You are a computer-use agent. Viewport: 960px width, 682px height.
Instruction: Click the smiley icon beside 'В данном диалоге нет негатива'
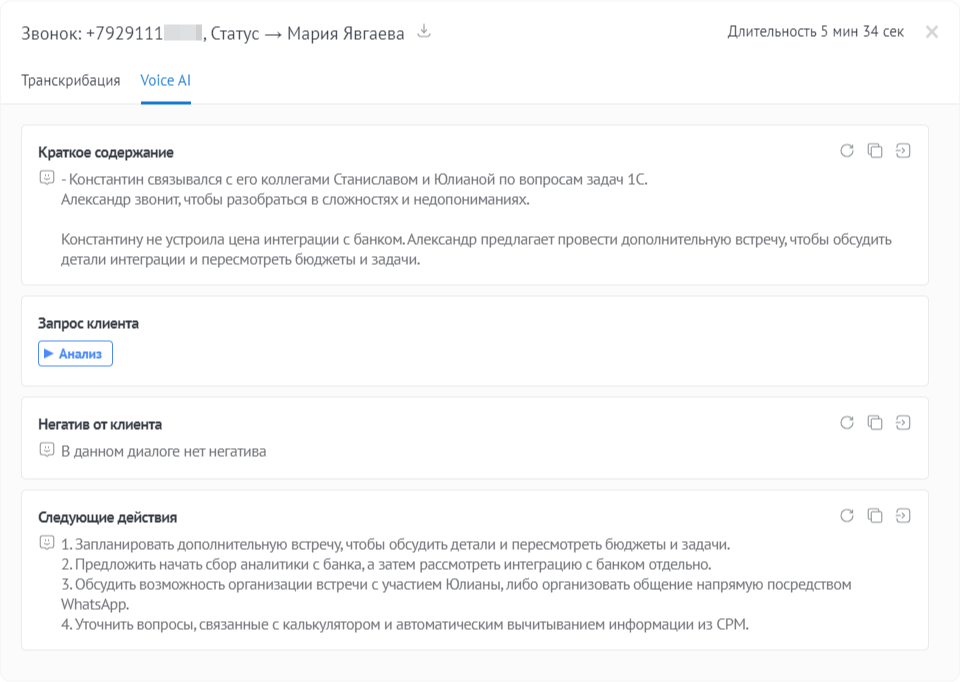click(47, 450)
